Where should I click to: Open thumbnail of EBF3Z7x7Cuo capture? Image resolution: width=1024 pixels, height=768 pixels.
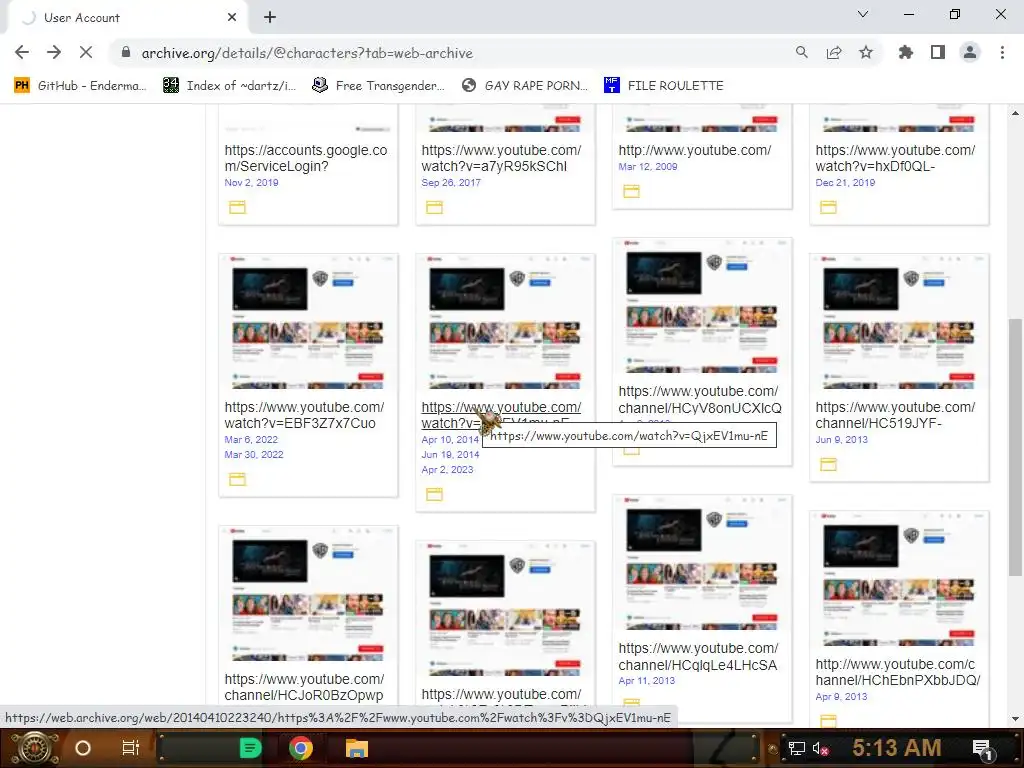click(308, 322)
